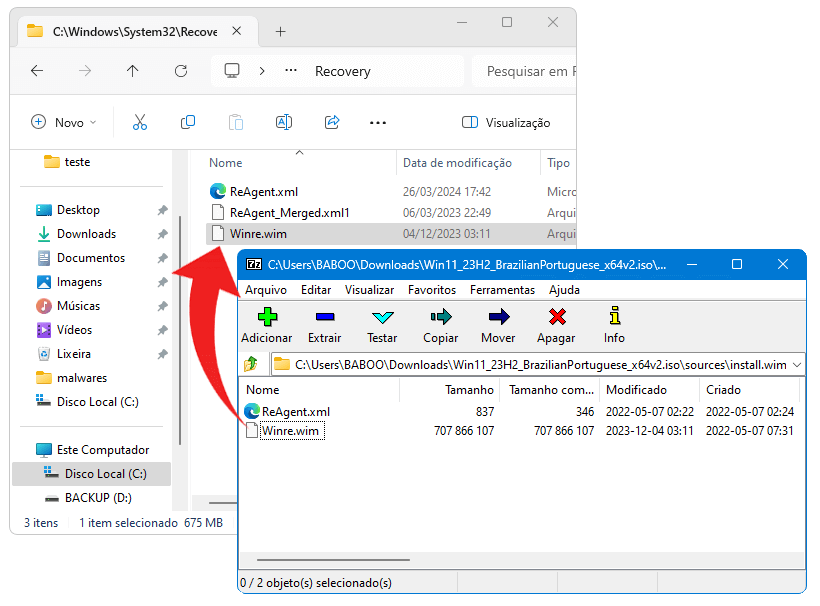The image size is (820, 606).
Task: Open the Visualizar menu
Action: (x=369, y=290)
